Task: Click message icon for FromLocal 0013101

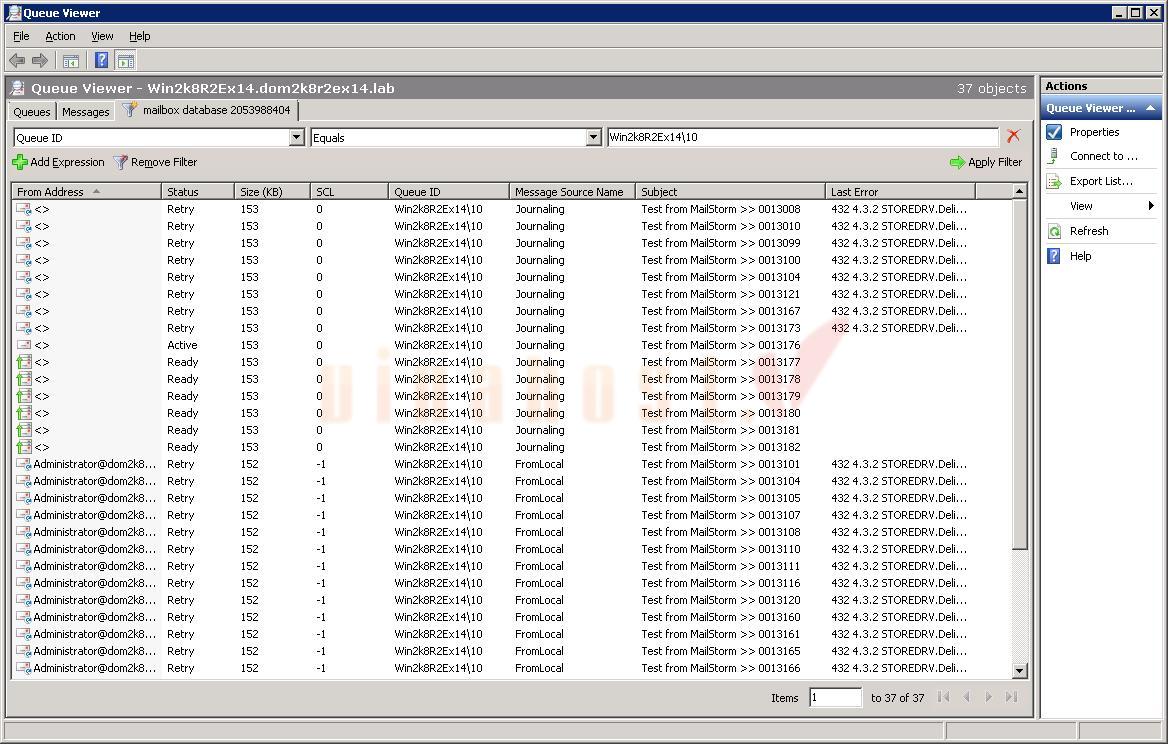Action: tap(24, 464)
